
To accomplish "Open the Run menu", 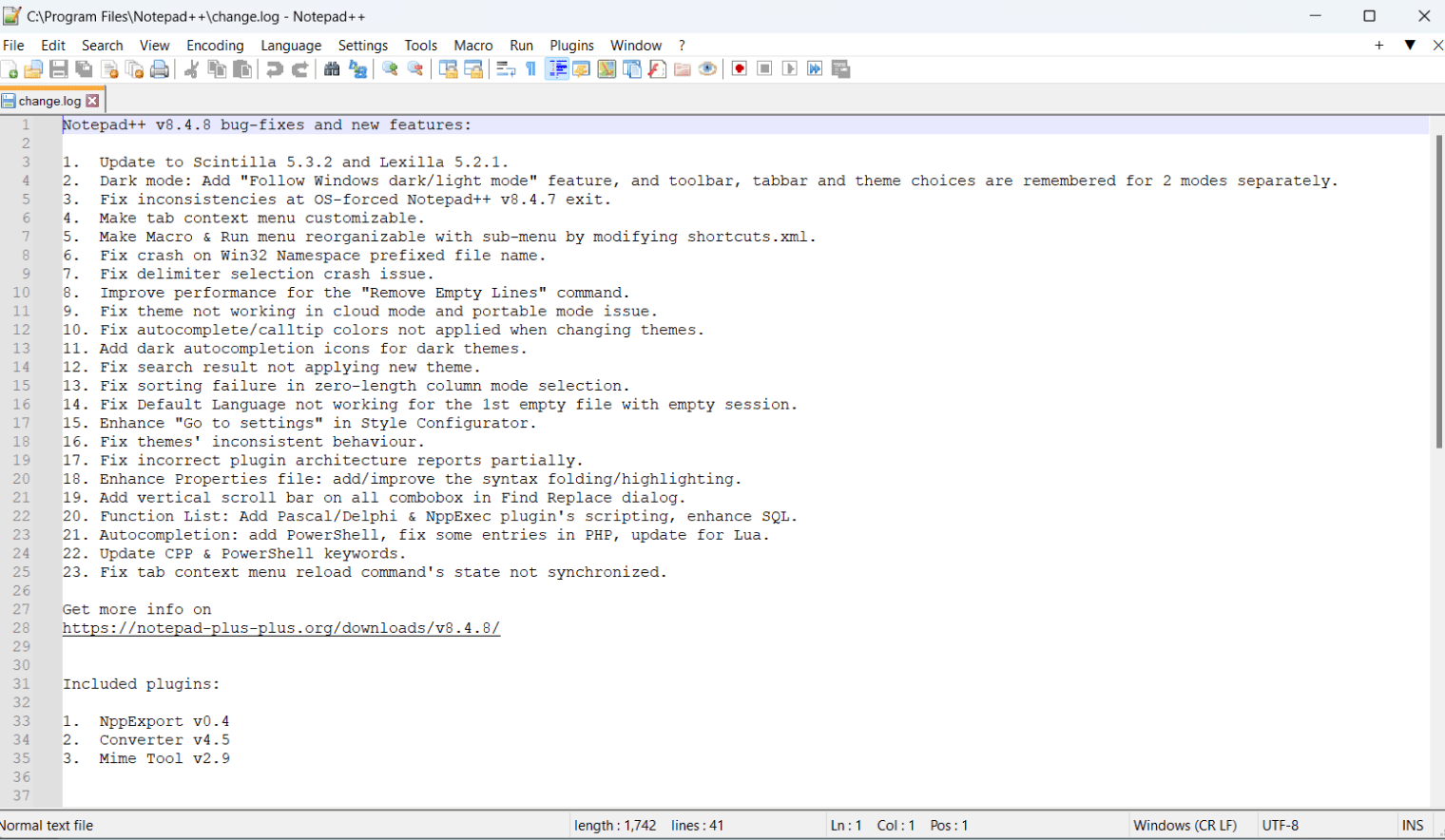I will coord(521,46).
